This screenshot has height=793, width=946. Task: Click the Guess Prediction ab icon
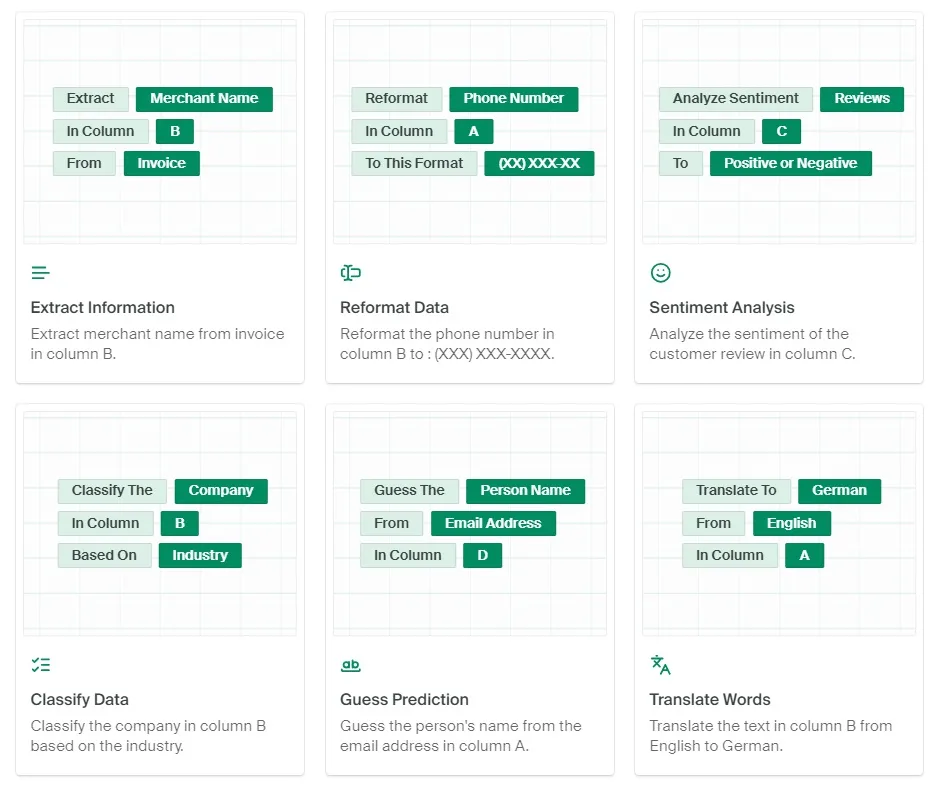[351, 665]
